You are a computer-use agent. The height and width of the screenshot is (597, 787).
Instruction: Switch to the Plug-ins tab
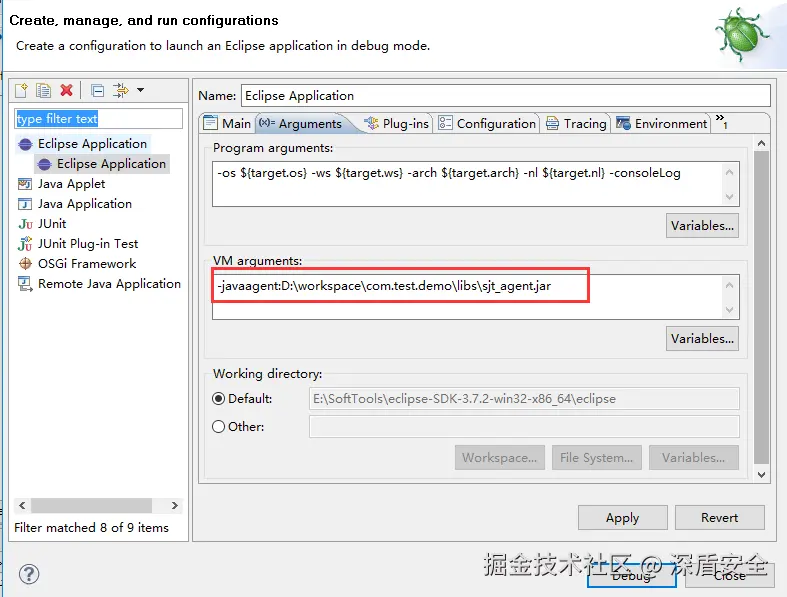(x=397, y=124)
